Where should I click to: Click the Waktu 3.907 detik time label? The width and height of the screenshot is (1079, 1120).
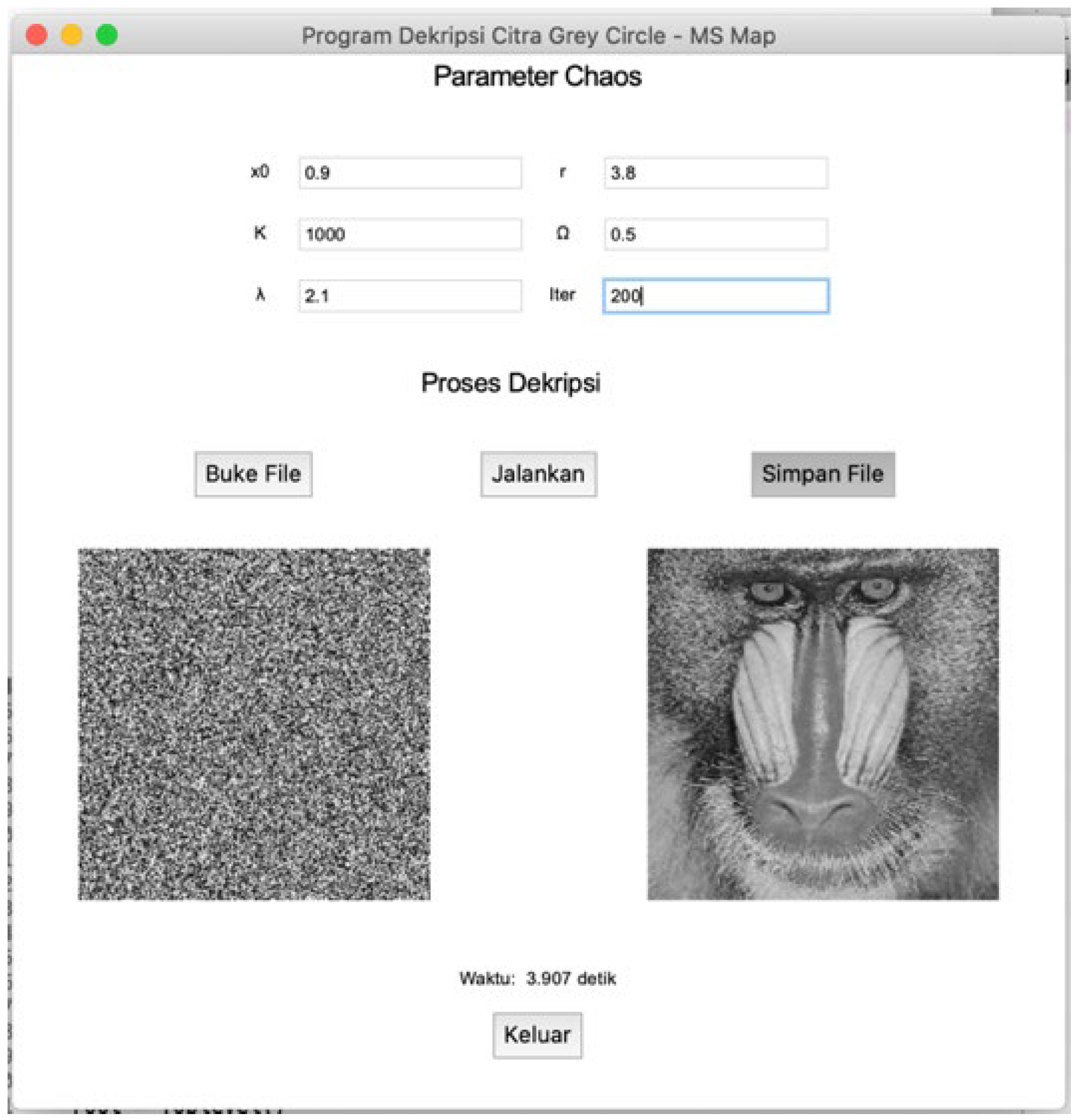(537, 978)
